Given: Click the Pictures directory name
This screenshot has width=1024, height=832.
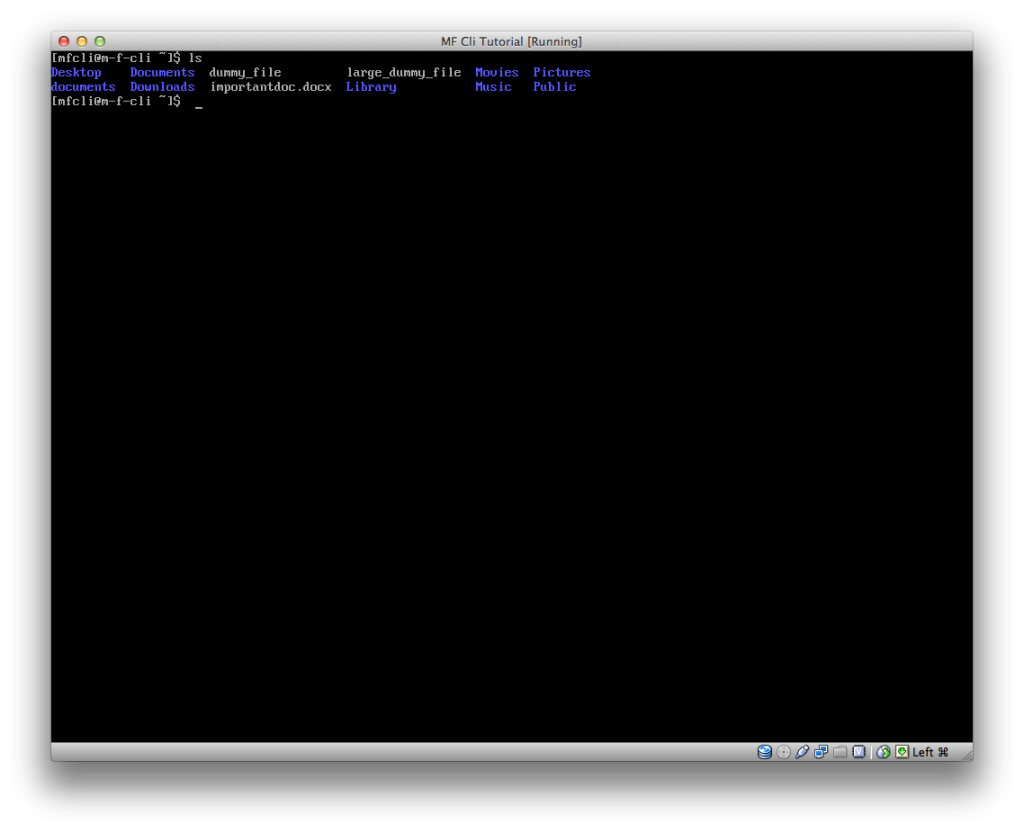Looking at the screenshot, I should click(x=562, y=72).
